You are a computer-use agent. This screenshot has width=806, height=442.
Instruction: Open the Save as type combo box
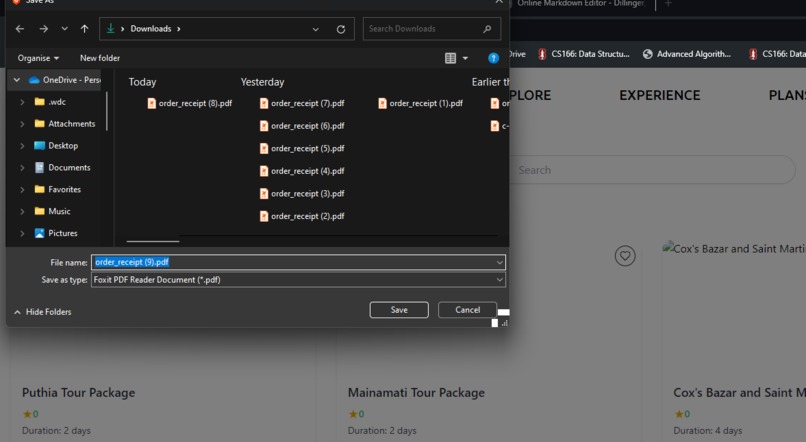(x=298, y=280)
